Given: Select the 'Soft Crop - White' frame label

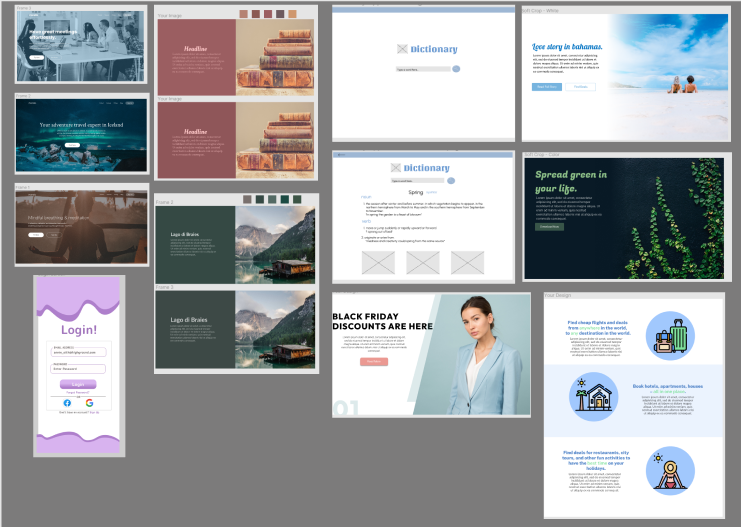Looking at the screenshot, I should click(541, 10).
